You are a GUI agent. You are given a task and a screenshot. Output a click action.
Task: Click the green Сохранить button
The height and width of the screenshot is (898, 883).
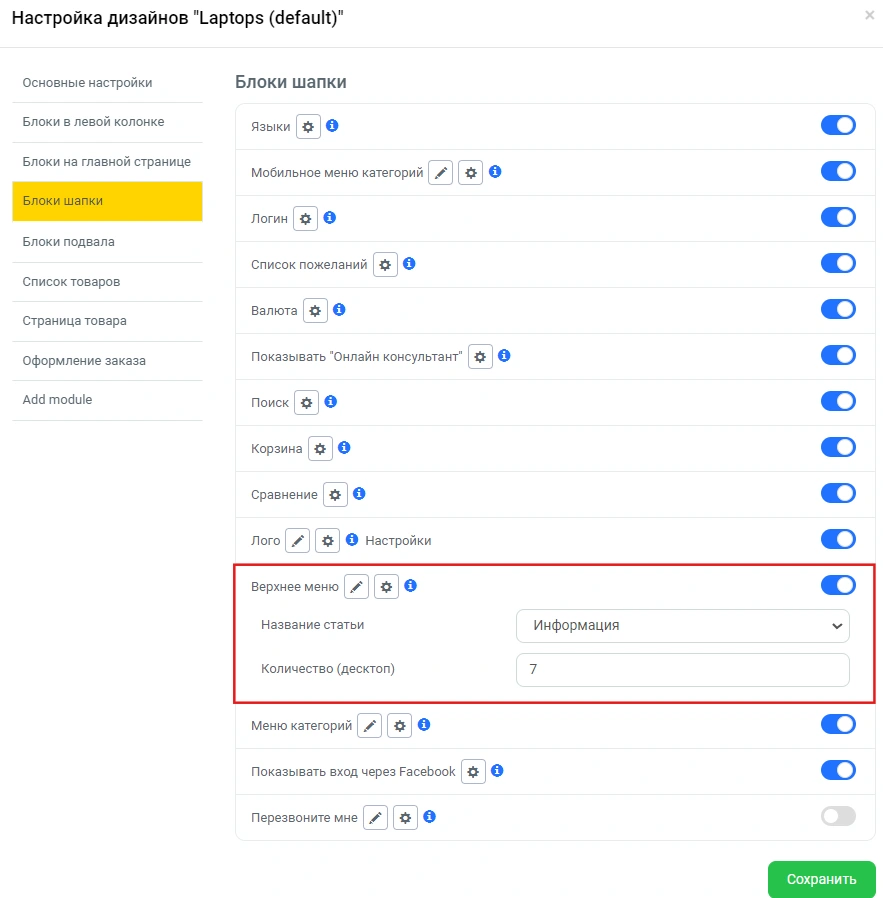click(821, 880)
